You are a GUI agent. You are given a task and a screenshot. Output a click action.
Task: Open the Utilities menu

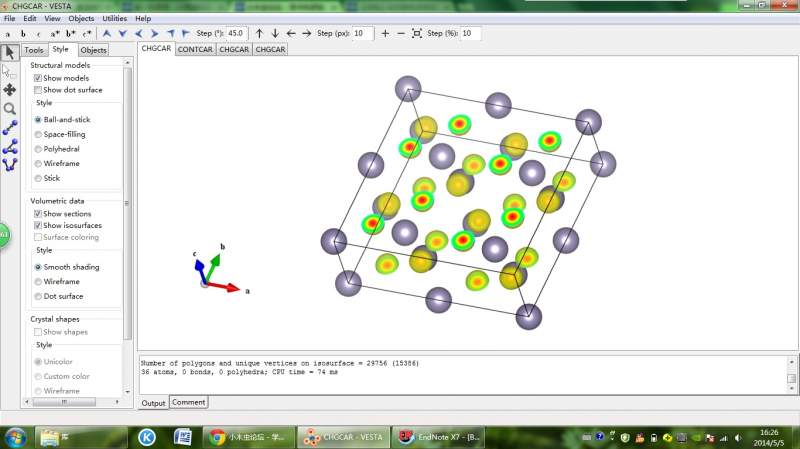coord(115,18)
